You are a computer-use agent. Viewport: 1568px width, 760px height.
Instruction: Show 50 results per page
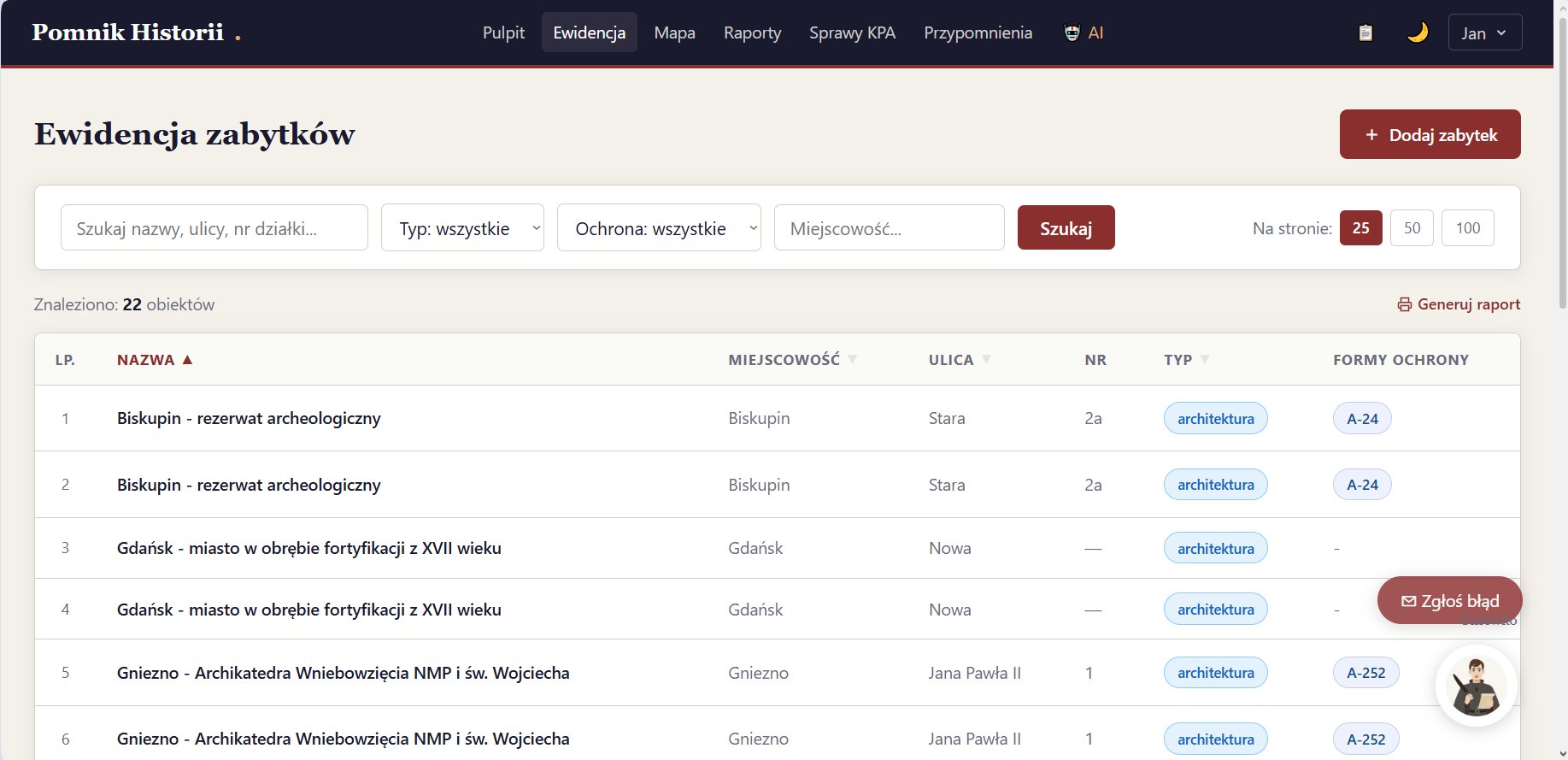1412,228
